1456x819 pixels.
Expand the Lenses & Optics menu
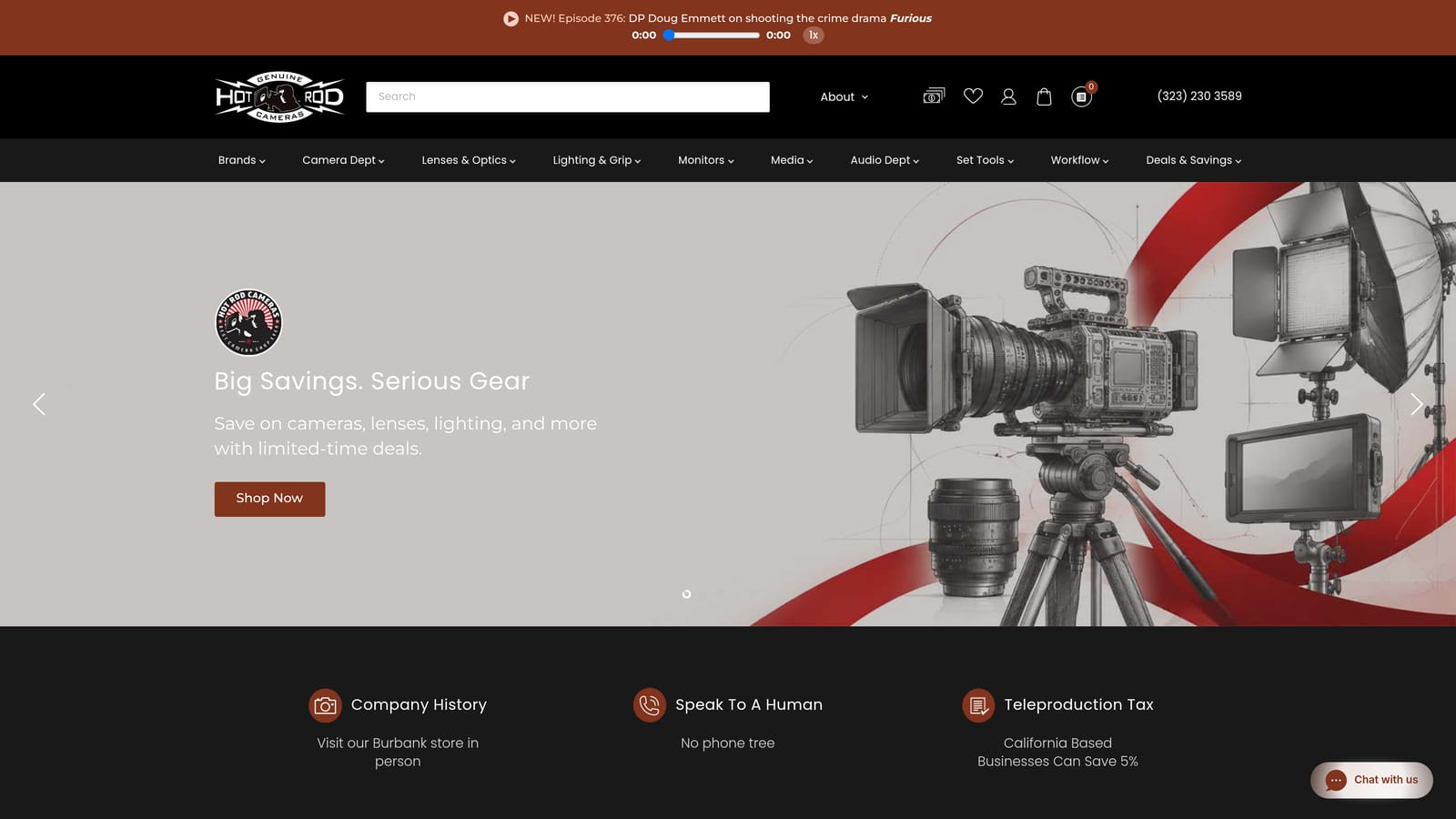pyautogui.click(x=469, y=160)
